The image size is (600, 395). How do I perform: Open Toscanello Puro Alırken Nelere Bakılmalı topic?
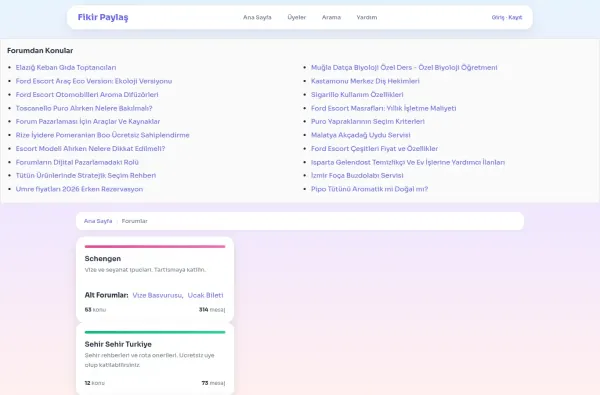[84, 108]
